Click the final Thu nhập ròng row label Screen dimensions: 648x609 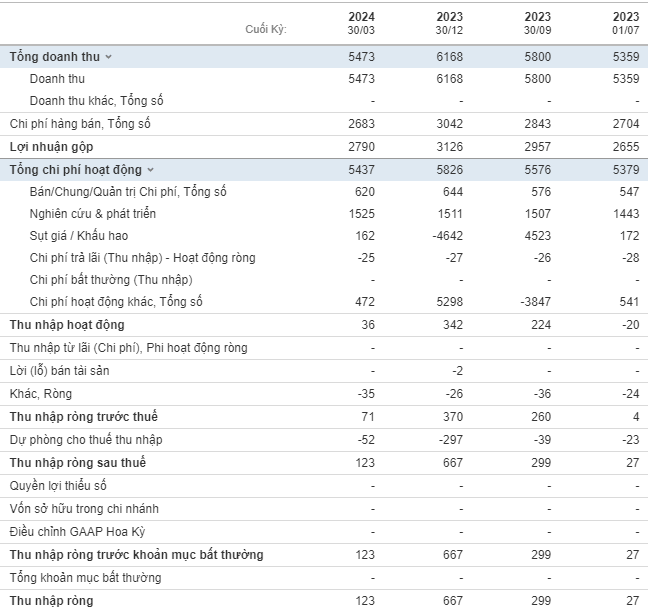click(51, 600)
